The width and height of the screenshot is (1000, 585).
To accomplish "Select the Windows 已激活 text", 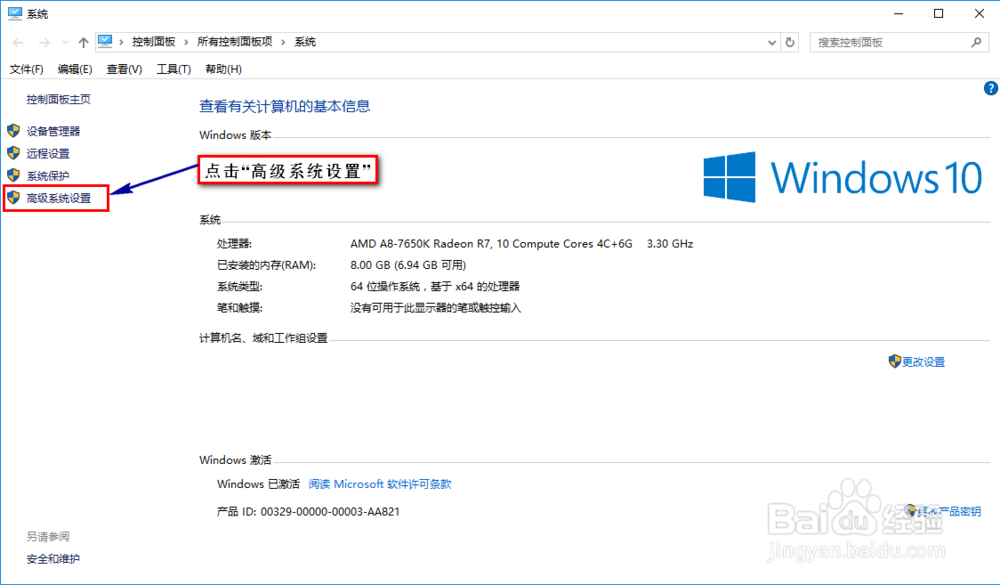I will tap(258, 484).
